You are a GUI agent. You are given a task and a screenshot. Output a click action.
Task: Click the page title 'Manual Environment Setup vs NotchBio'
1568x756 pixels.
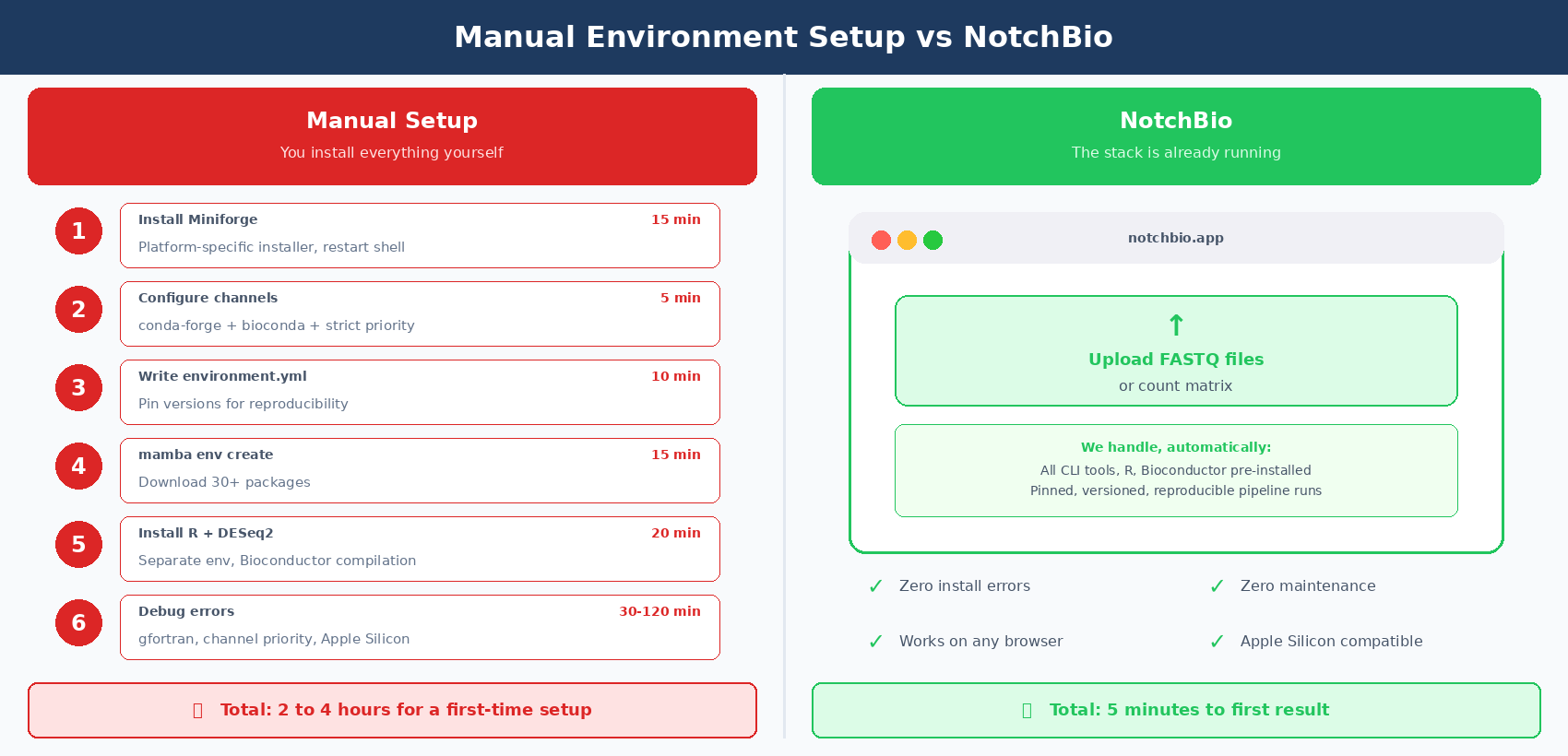click(784, 37)
